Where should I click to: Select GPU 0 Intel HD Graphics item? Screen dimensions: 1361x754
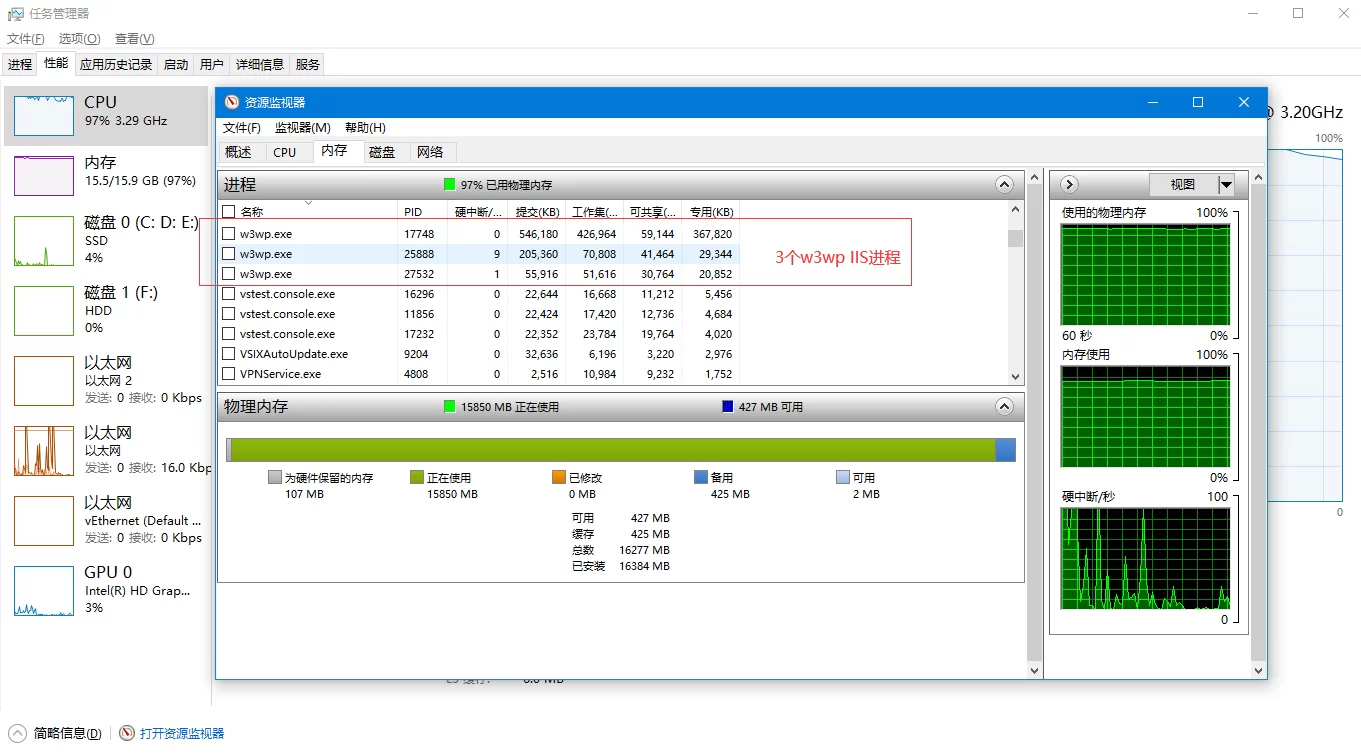(x=106, y=590)
